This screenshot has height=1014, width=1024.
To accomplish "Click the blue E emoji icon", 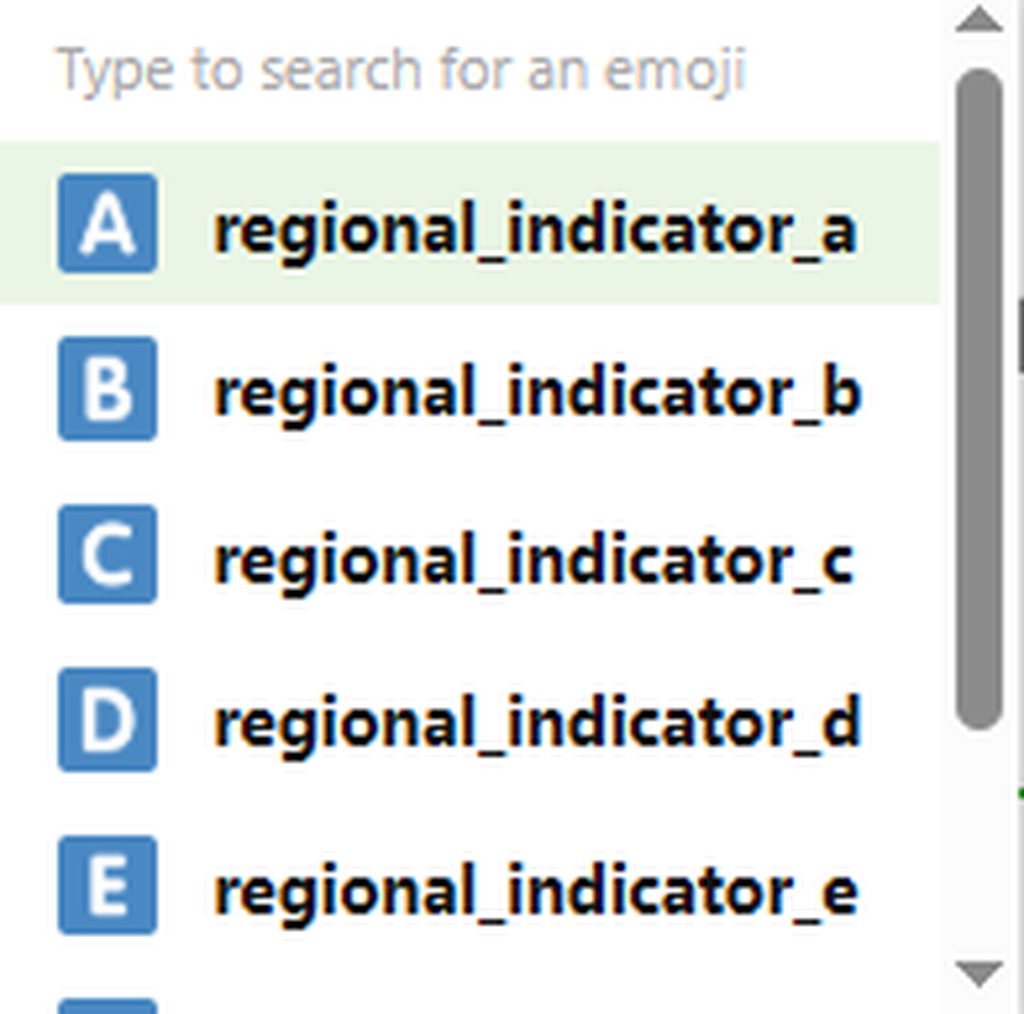I will (107, 886).
